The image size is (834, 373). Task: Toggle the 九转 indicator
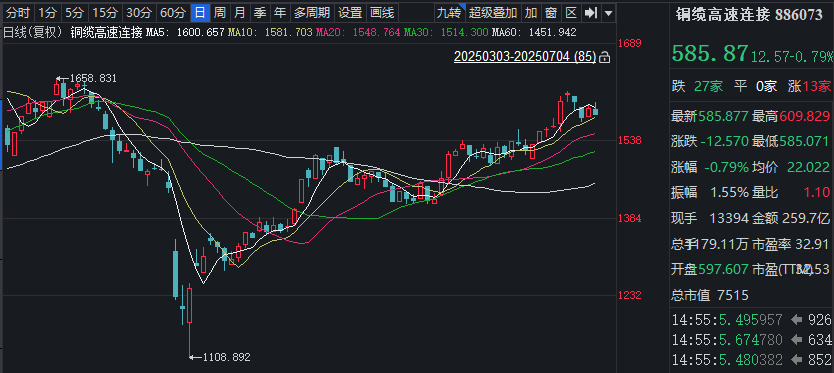[449, 12]
